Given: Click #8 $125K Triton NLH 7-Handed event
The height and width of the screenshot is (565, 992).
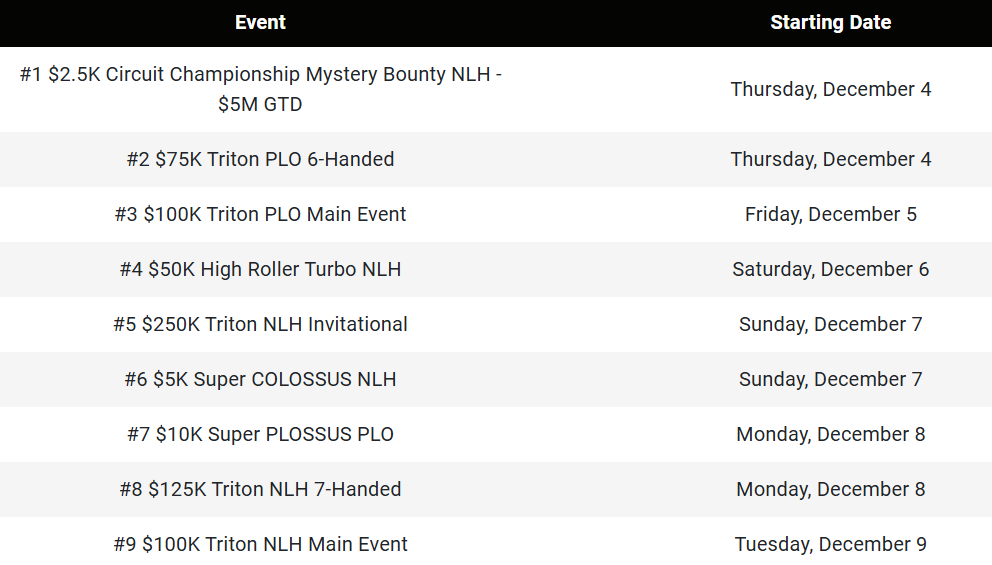Looking at the screenshot, I should pyautogui.click(x=260, y=489).
